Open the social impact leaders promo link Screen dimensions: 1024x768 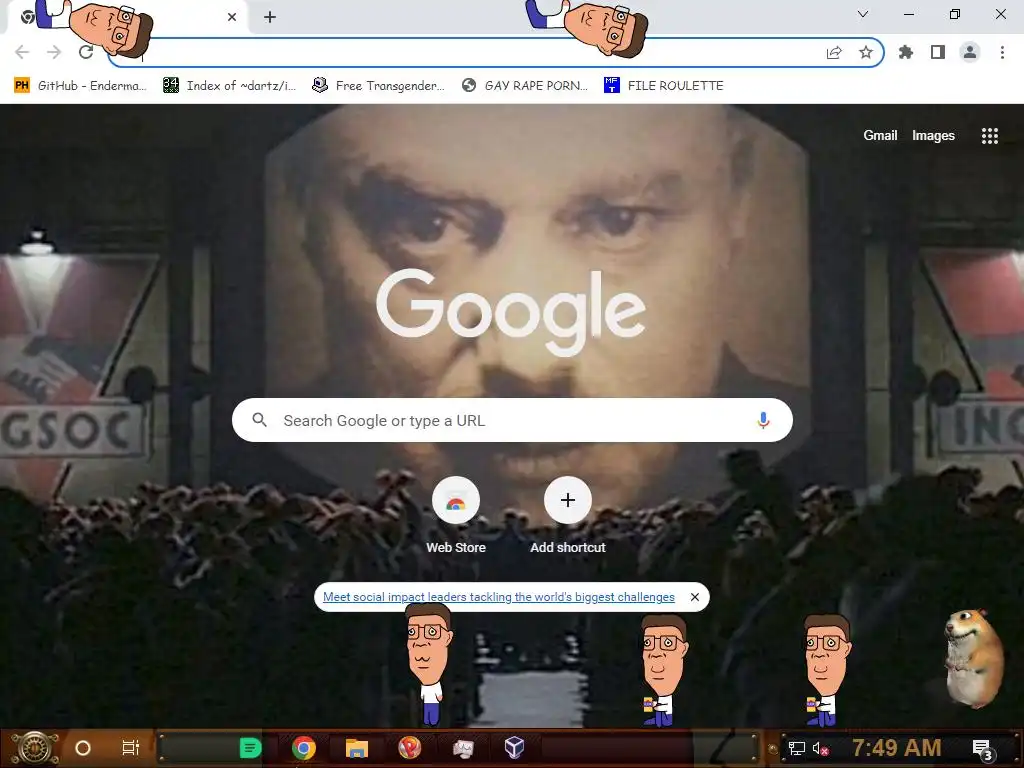click(x=499, y=597)
